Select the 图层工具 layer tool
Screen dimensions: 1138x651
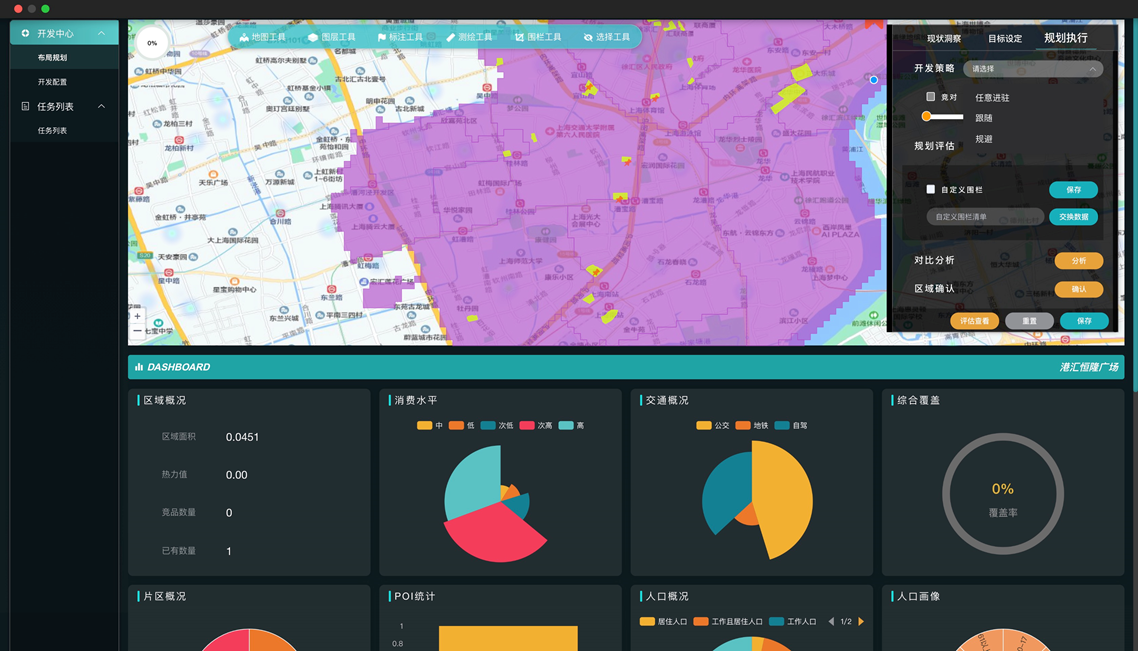point(331,37)
